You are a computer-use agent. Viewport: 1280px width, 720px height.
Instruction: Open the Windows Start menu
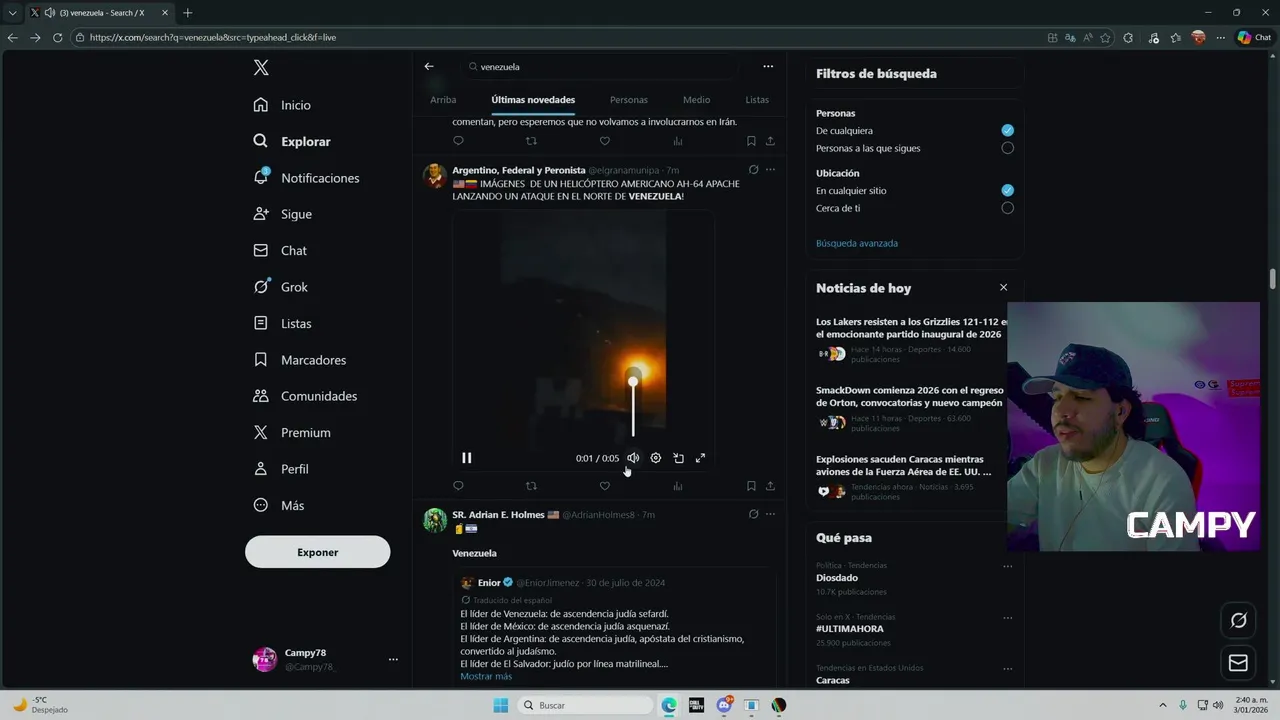pyautogui.click(x=500, y=705)
